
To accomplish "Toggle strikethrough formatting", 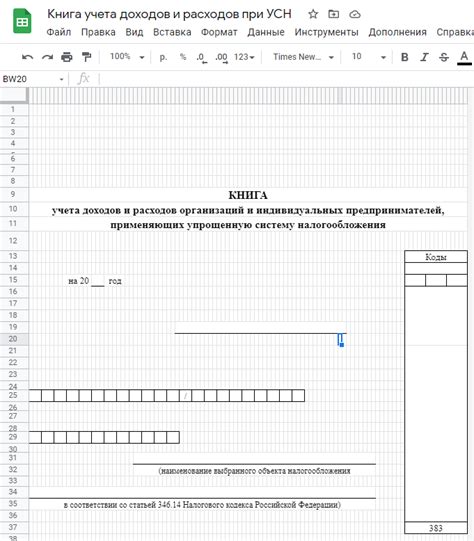I will click(x=444, y=57).
